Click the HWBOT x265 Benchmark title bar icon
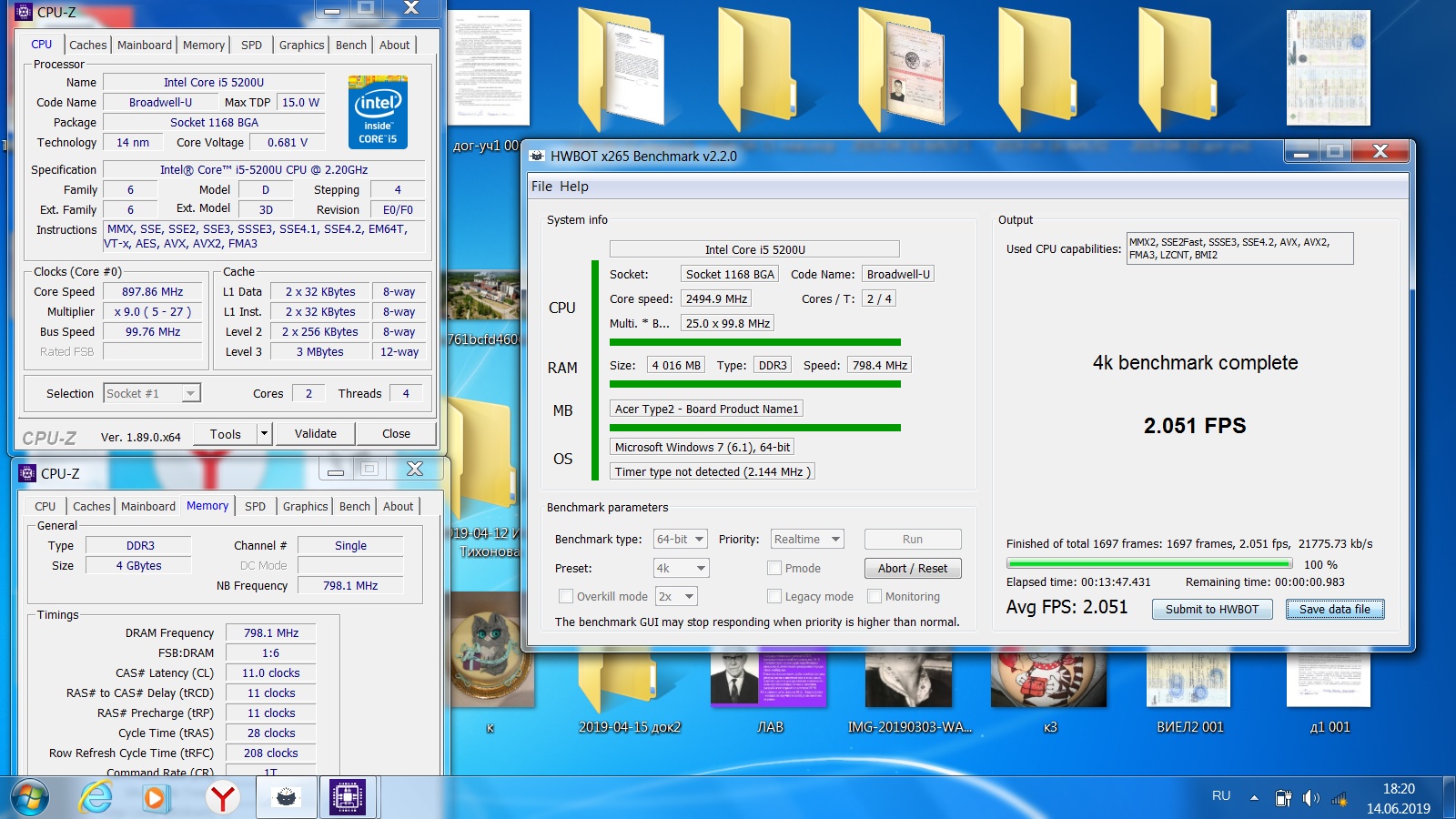Screen dimensions: 1456x819 point(538,156)
